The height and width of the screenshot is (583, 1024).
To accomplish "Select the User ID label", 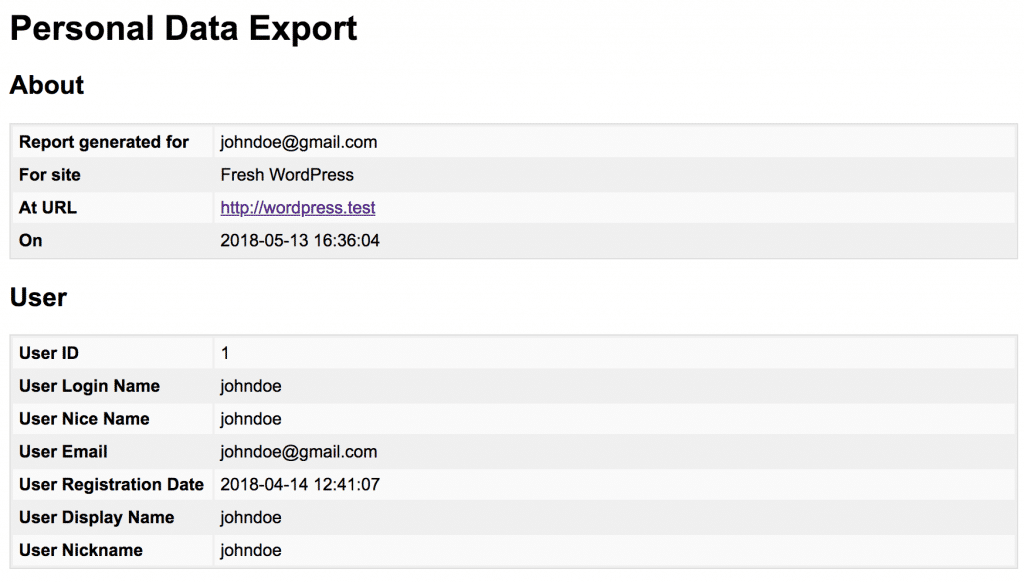I will coord(49,353).
